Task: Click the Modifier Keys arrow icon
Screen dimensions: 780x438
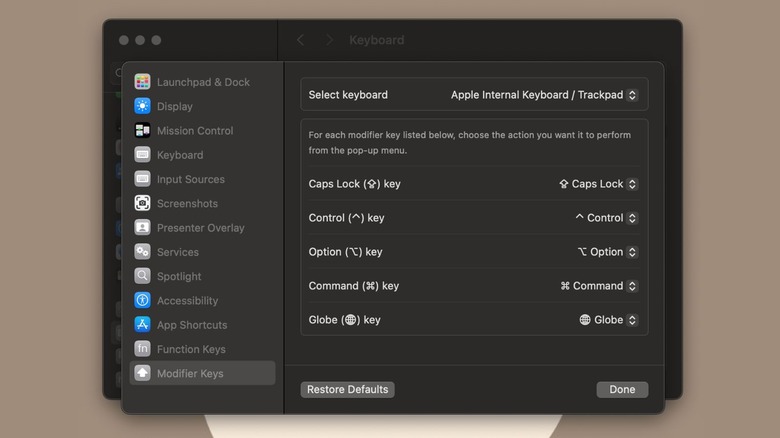Action: (142, 373)
